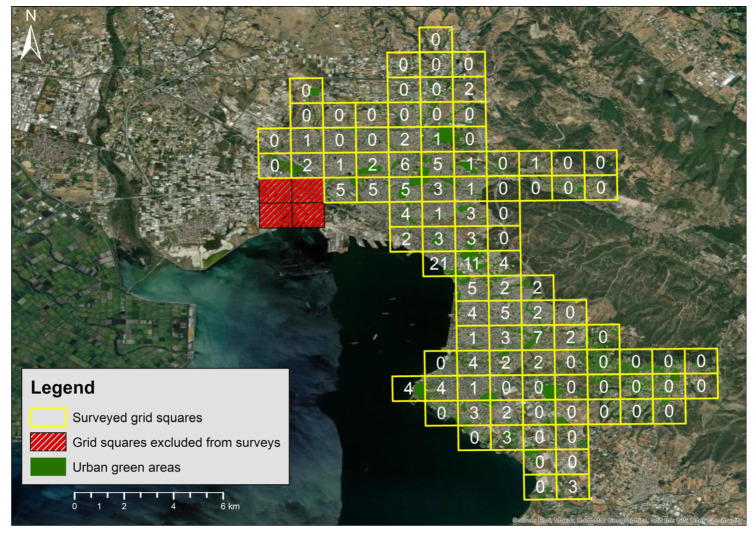
Task: Click the "Legend" title text
Action: (63, 388)
